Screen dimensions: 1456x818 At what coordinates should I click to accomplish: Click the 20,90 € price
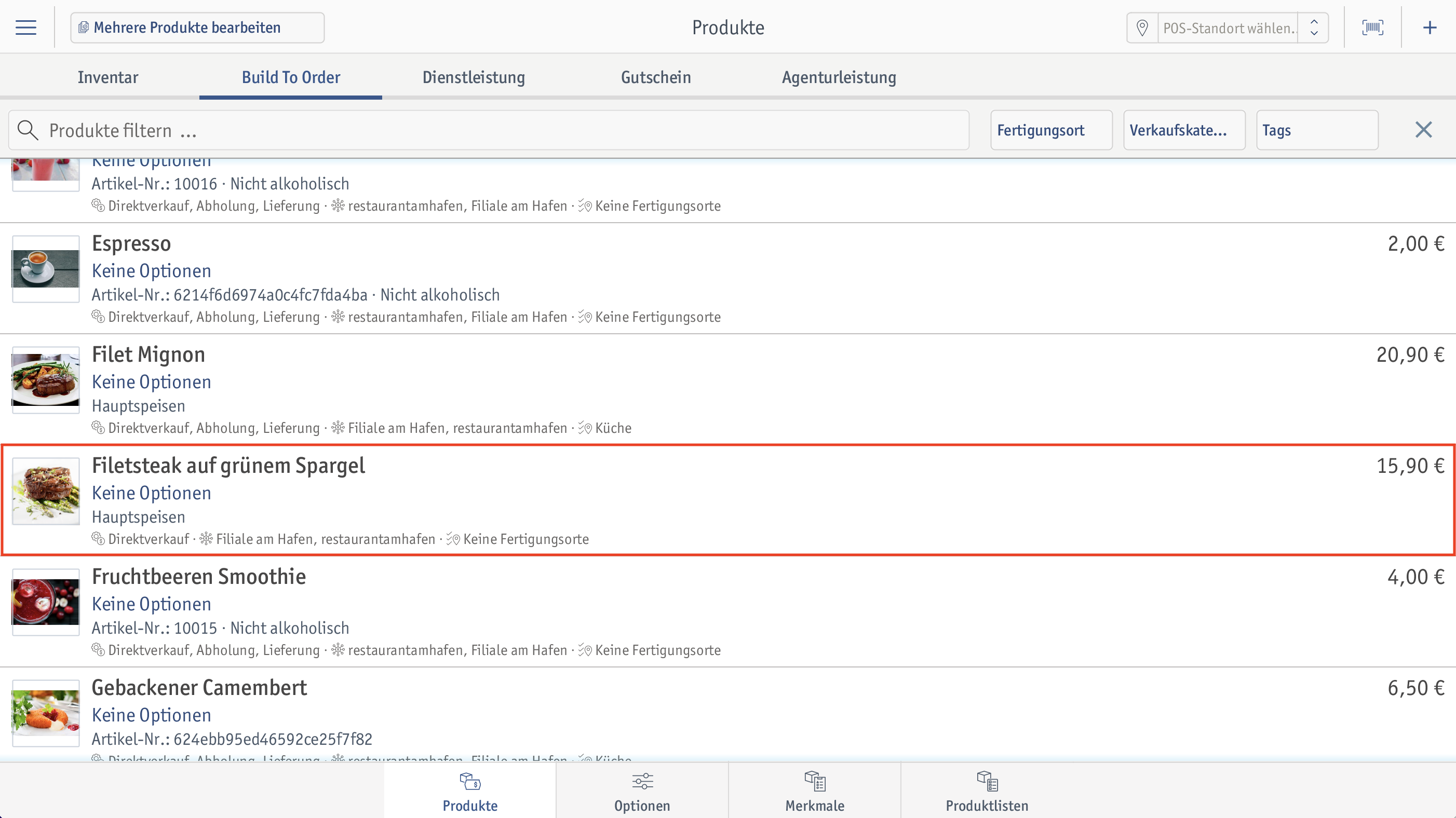click(1410, 354)
